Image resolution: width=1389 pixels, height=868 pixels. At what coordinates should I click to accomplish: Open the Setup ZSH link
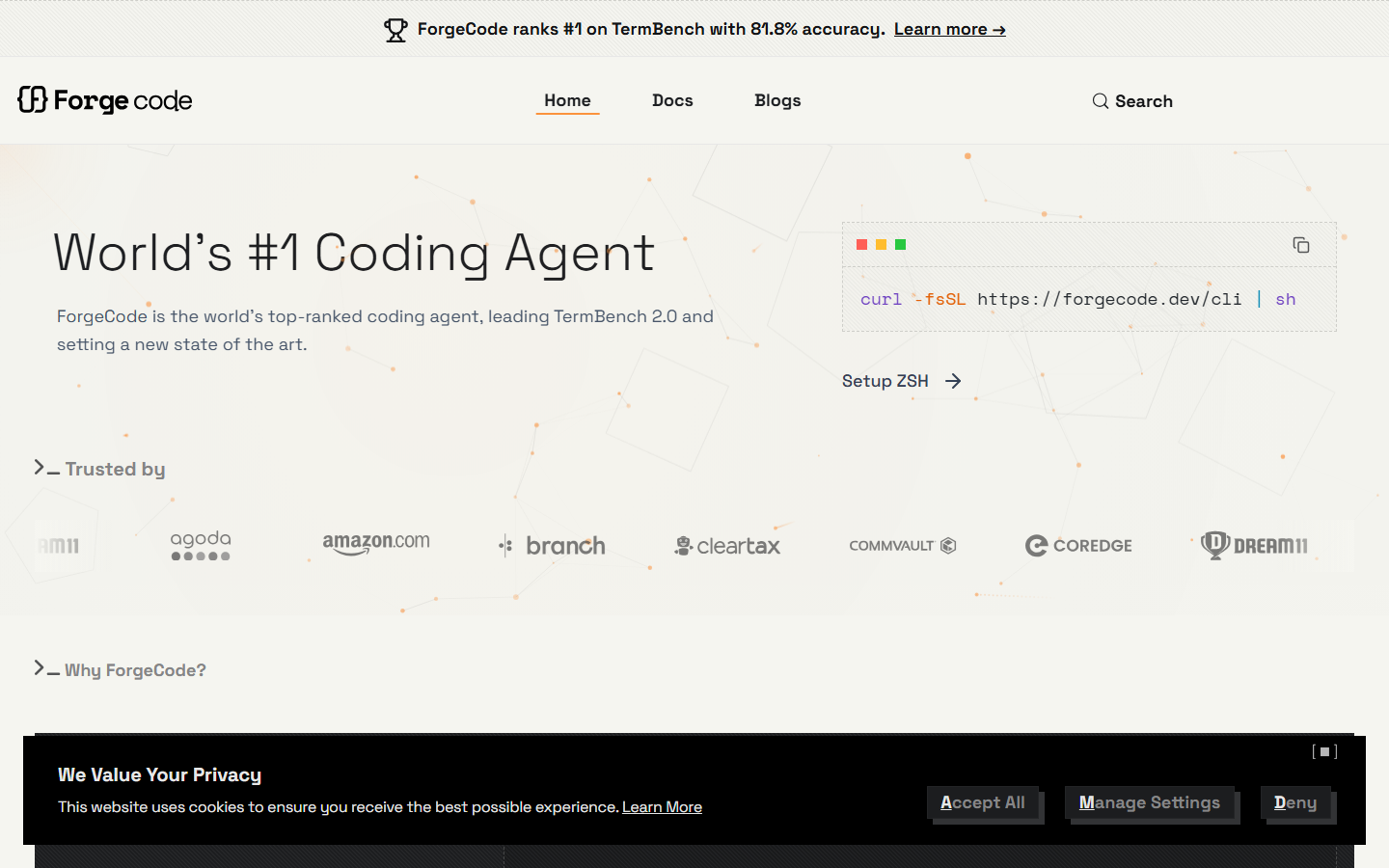[x=901, y=380]
